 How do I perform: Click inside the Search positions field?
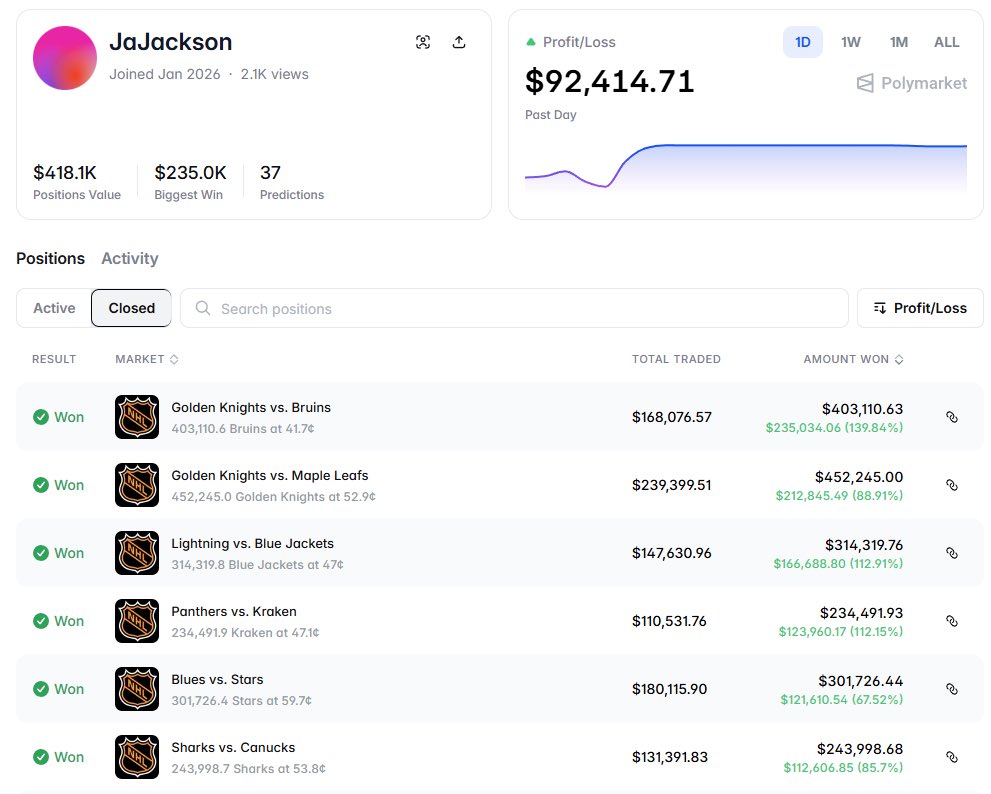[450, 308]
